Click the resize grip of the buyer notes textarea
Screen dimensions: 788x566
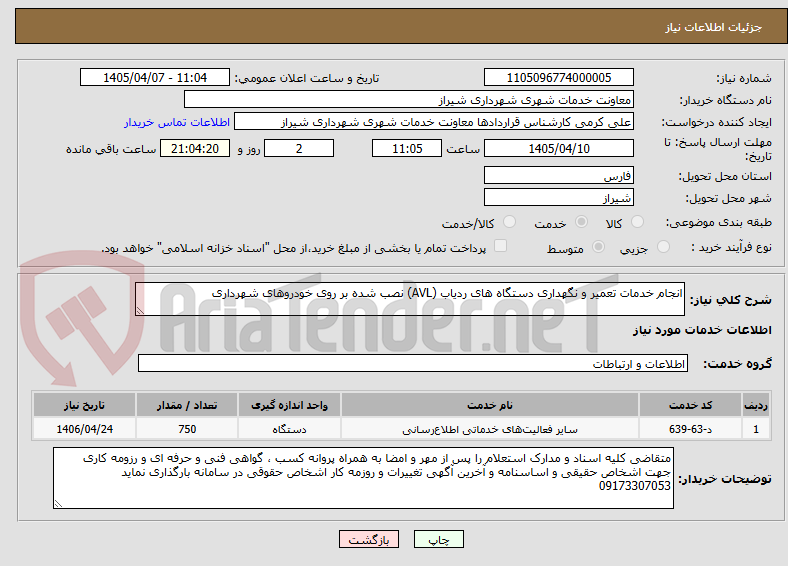tap(58, 503)
